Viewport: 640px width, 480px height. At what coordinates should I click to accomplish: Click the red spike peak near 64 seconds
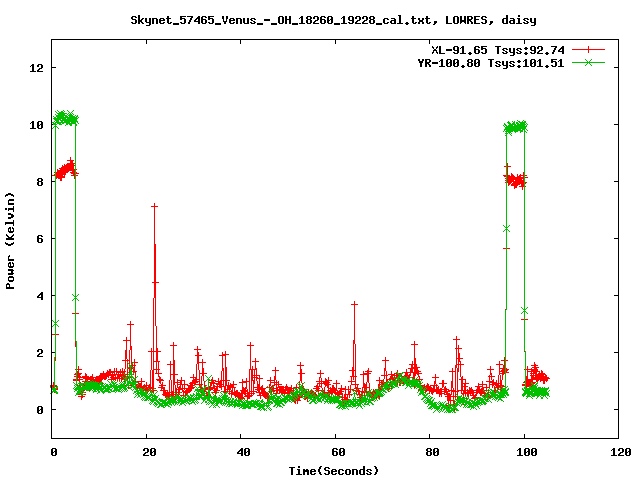click(354, 304)
